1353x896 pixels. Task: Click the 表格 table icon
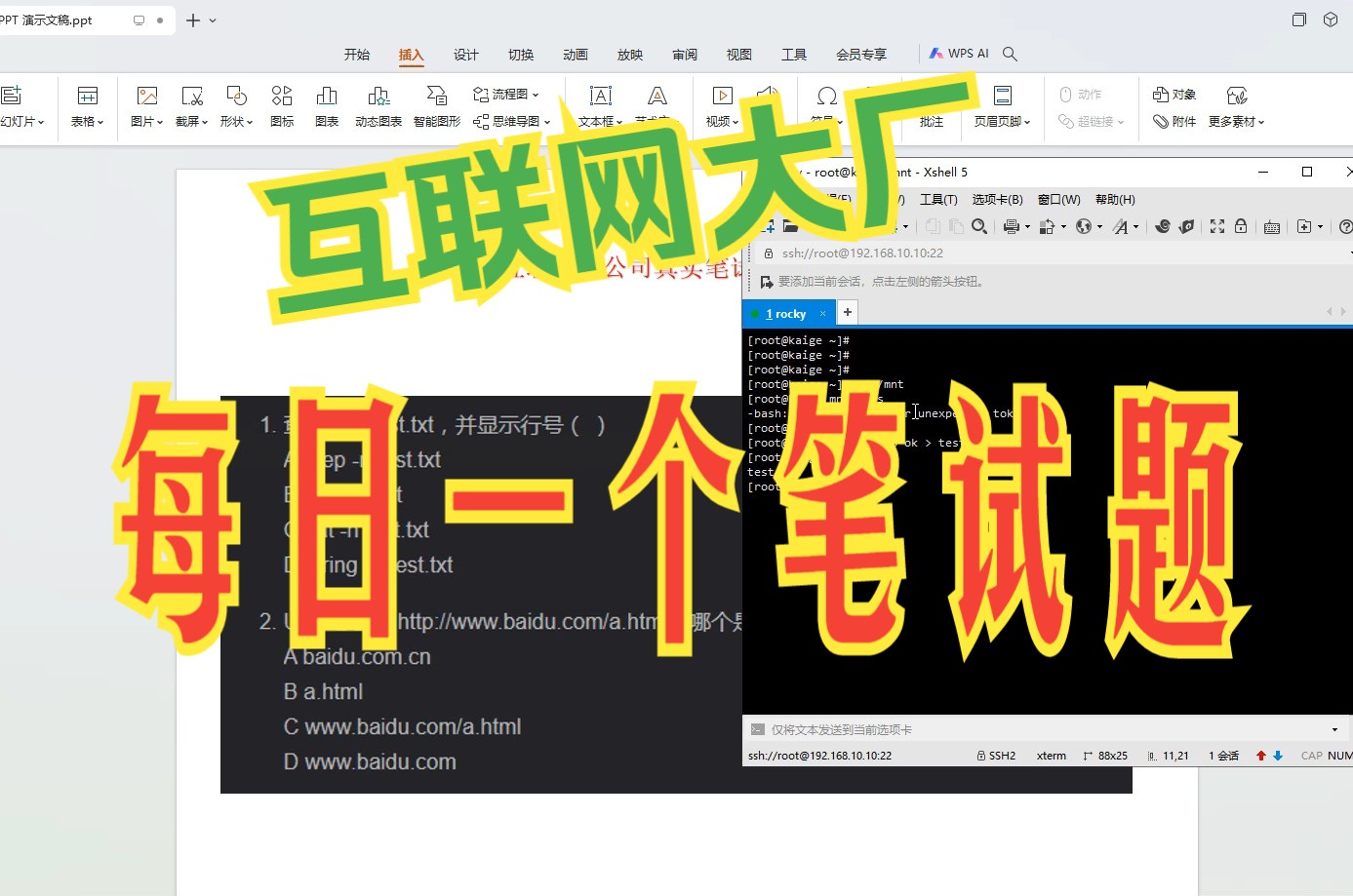(x=88, y=96)
